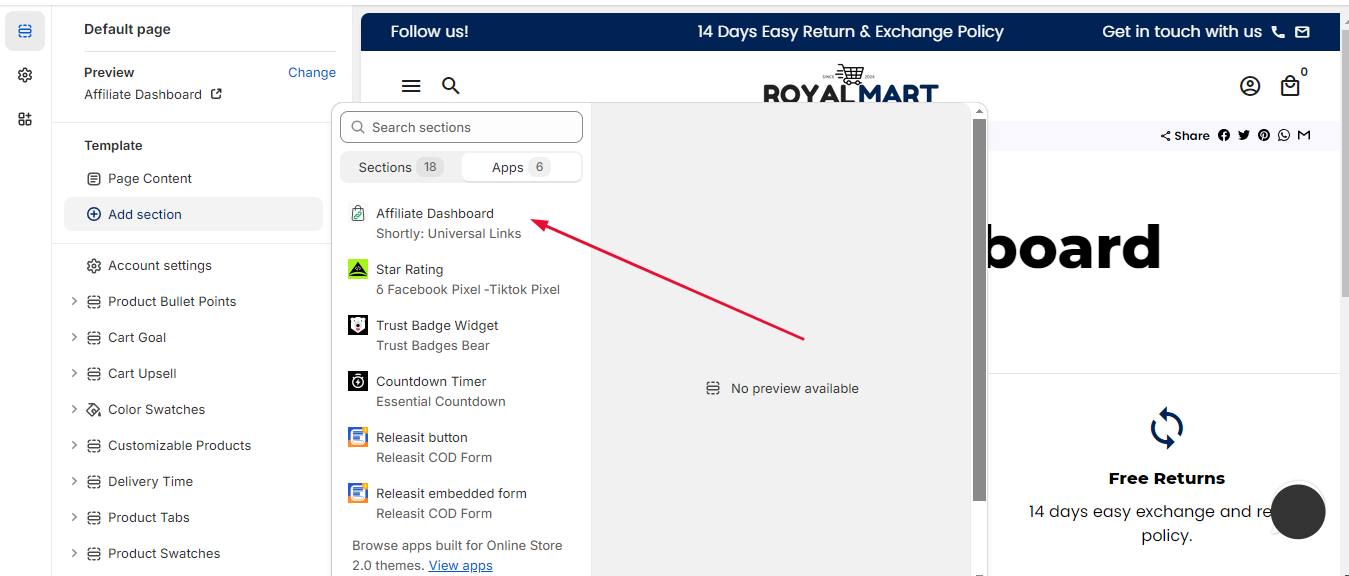Viewport: 1349px width, 576px height.
Task: Expand Product Bullet Points section
Action: pos(74,301)
